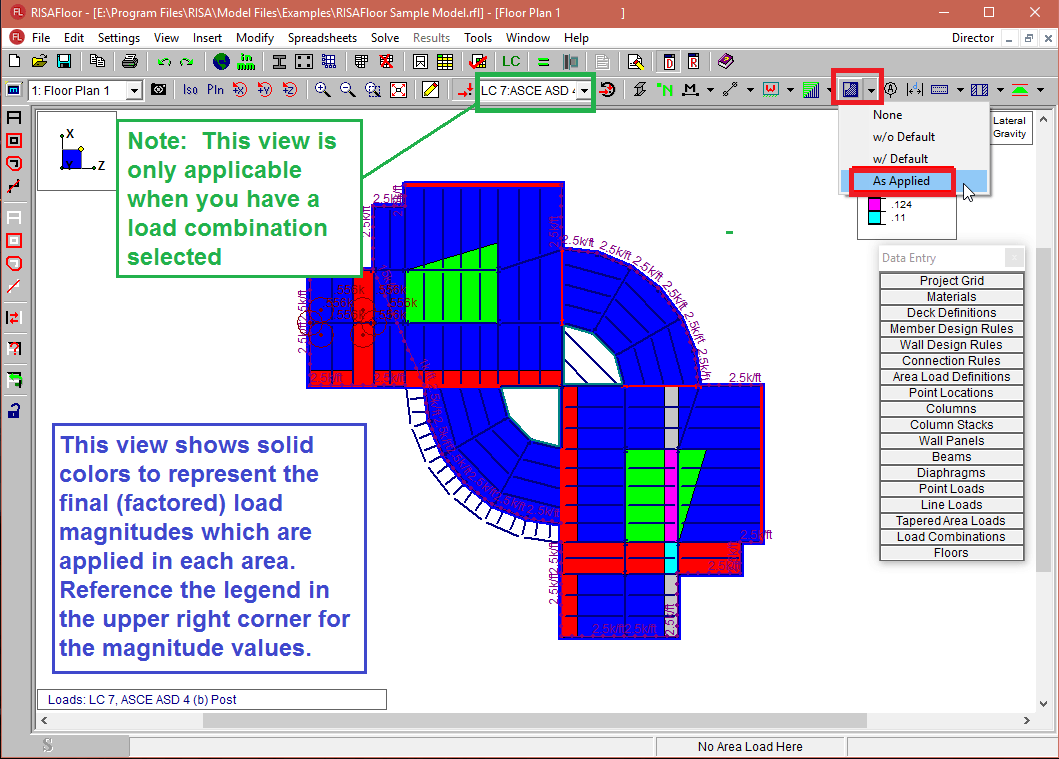1059x759 pixels.
Task: Open Load Combinations in Data Entry panel
Action: tap(951, 537)
